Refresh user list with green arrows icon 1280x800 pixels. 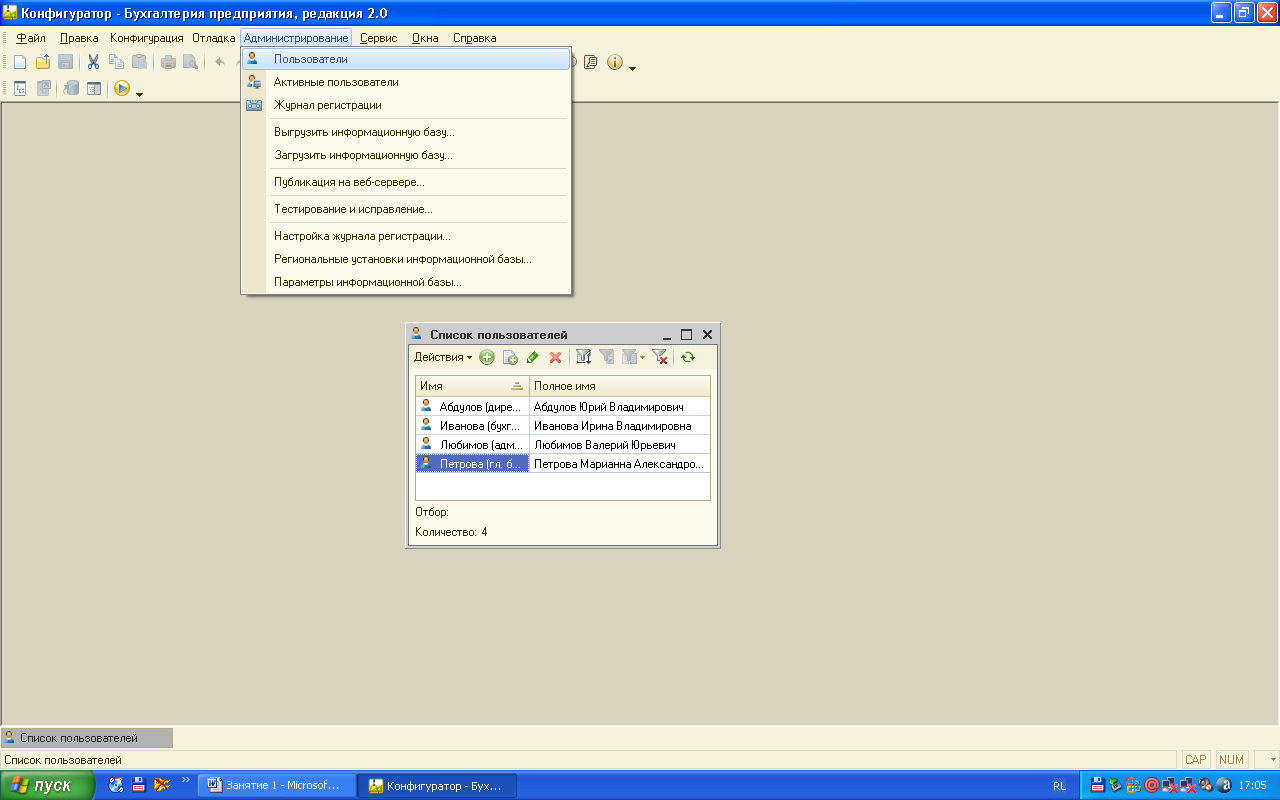(688, 357)
